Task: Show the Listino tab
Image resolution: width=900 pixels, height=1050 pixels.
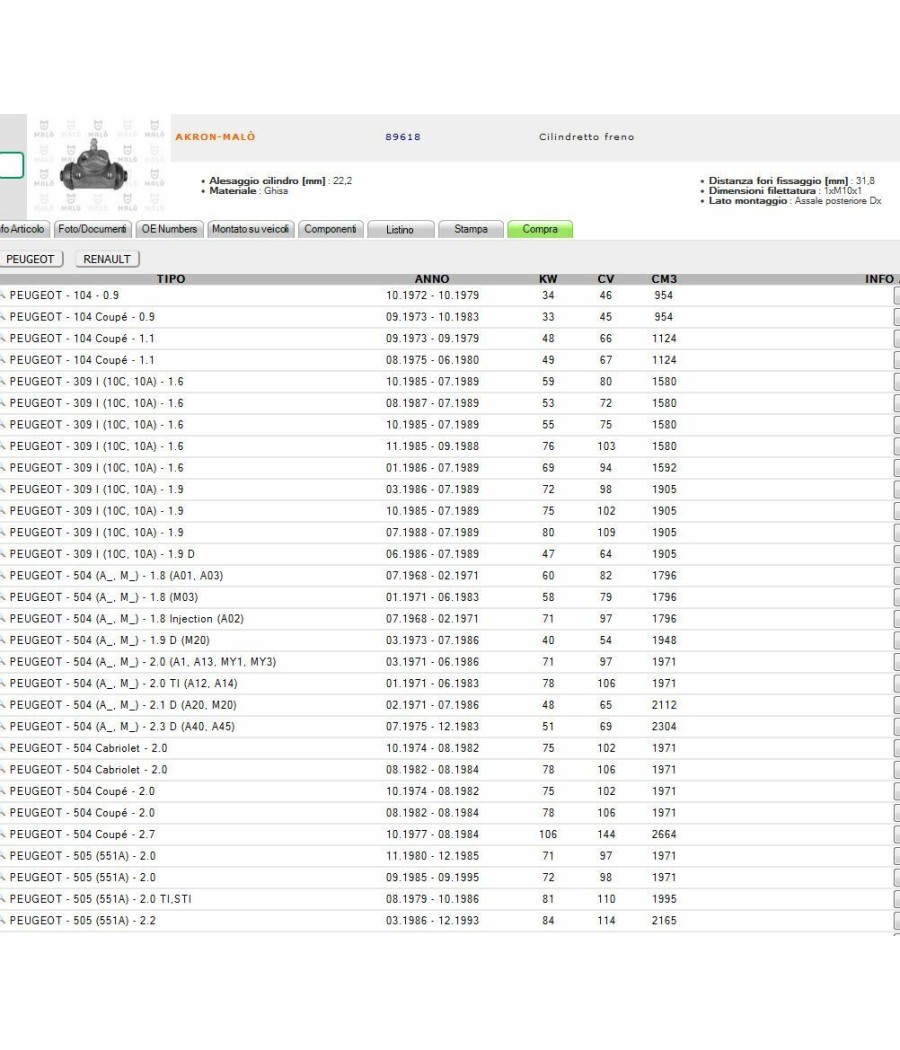Action: pyautogui.click(x=400, y=230)
